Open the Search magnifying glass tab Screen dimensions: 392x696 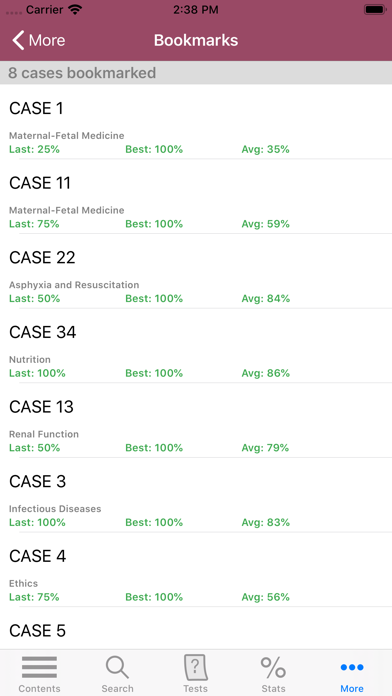[x=117, y=667]
